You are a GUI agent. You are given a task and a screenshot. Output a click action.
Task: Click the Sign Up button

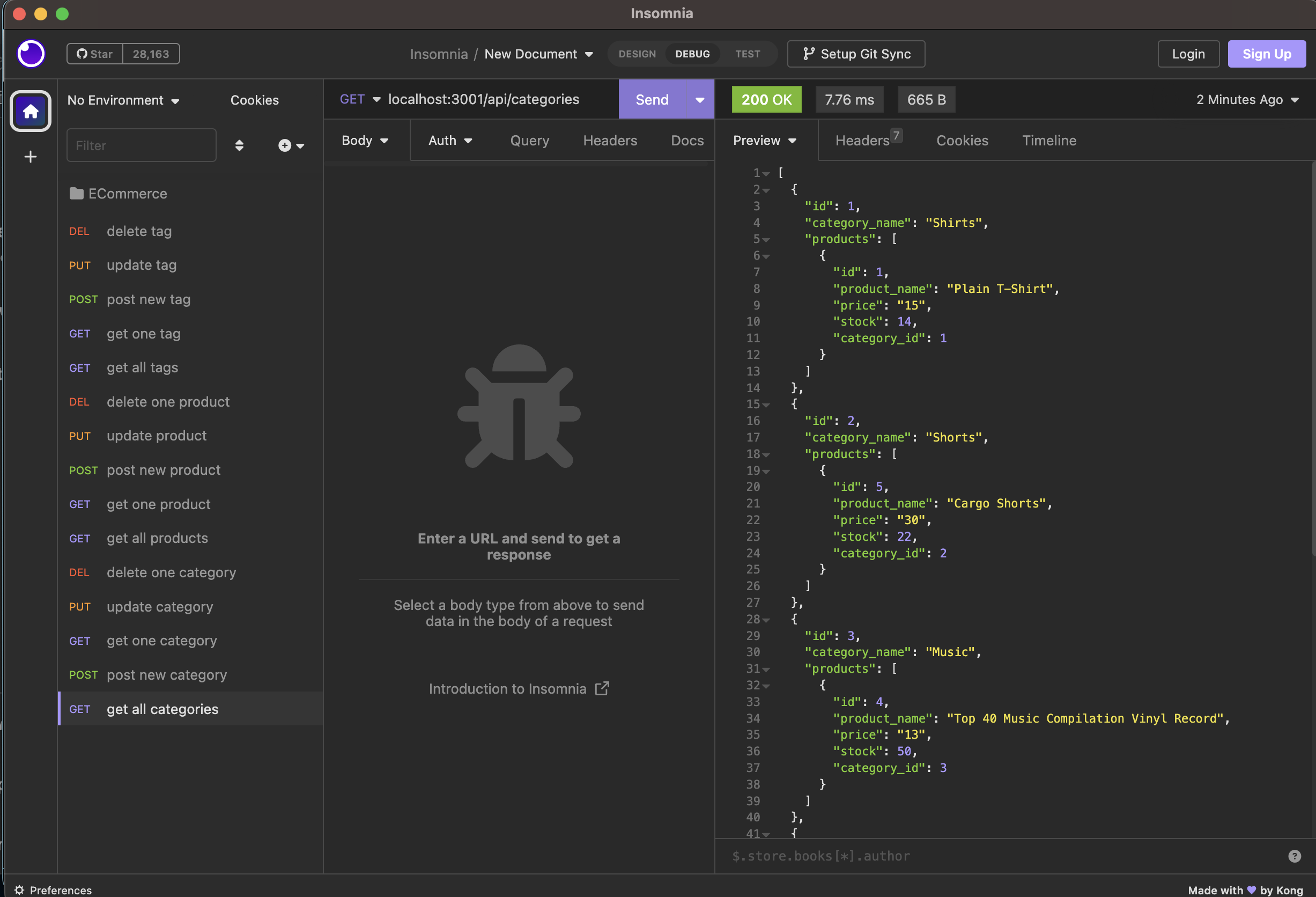pos(1267,53)
